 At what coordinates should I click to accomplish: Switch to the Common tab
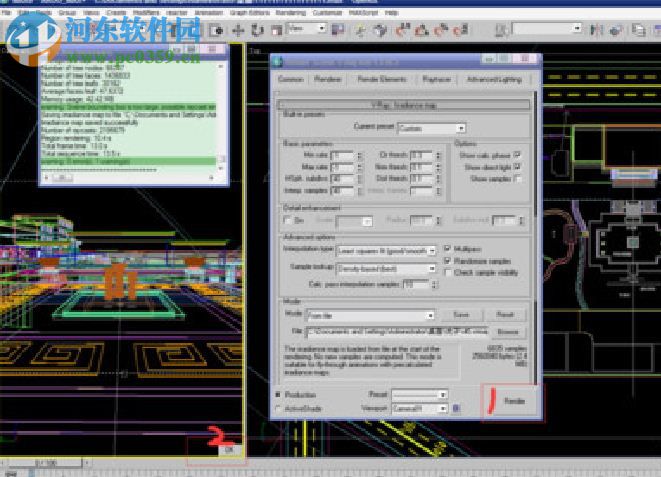[x=291, y=79]
